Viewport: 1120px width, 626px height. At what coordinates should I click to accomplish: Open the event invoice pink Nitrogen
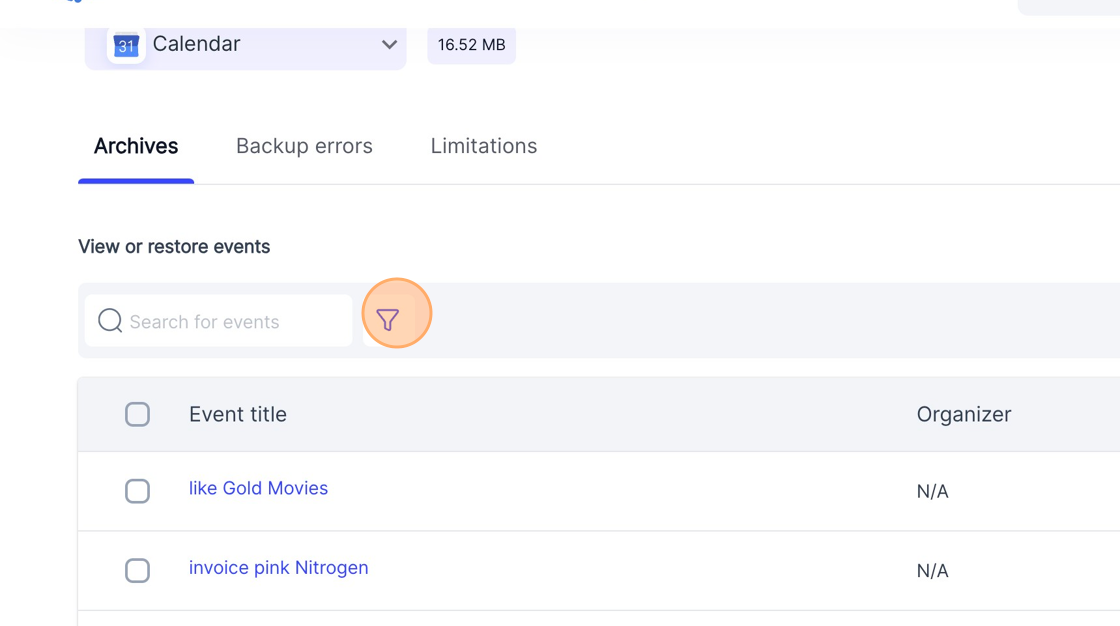click(x=278, y=567)
